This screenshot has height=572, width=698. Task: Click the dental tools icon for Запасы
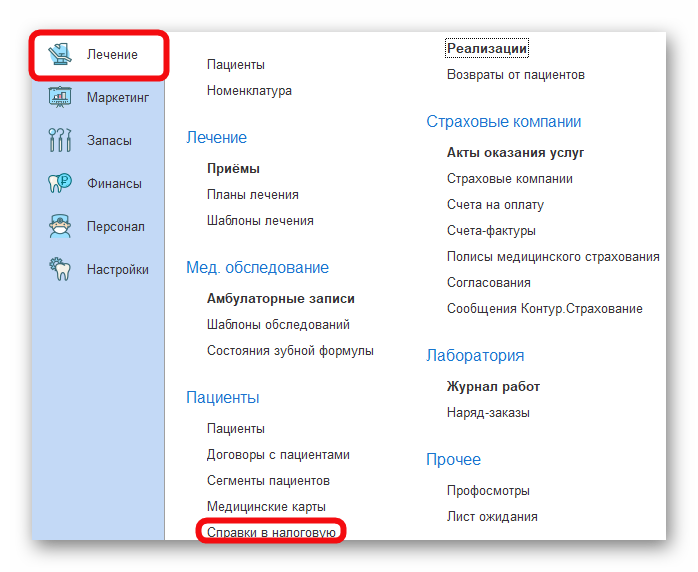[60, 140]
